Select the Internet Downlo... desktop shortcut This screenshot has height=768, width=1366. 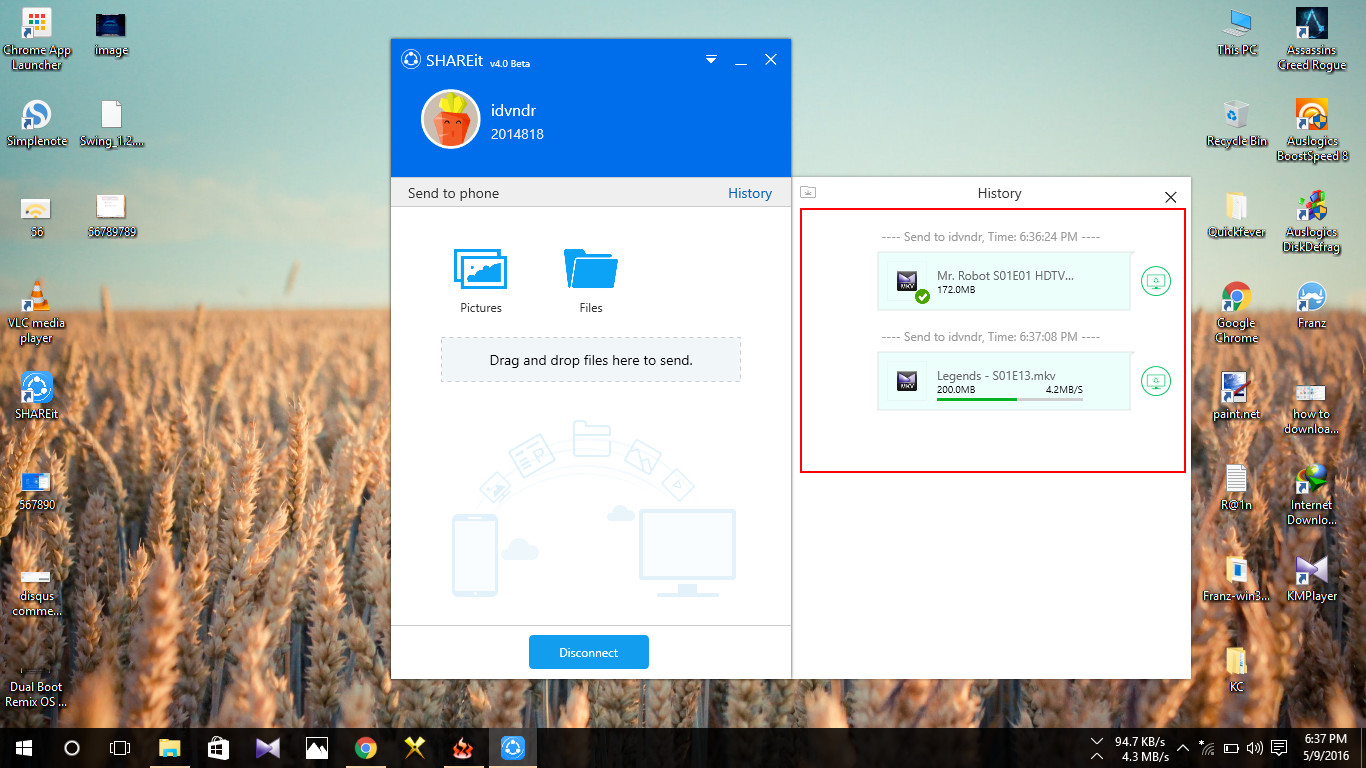pyautogui.click(x=1311, y=495)
